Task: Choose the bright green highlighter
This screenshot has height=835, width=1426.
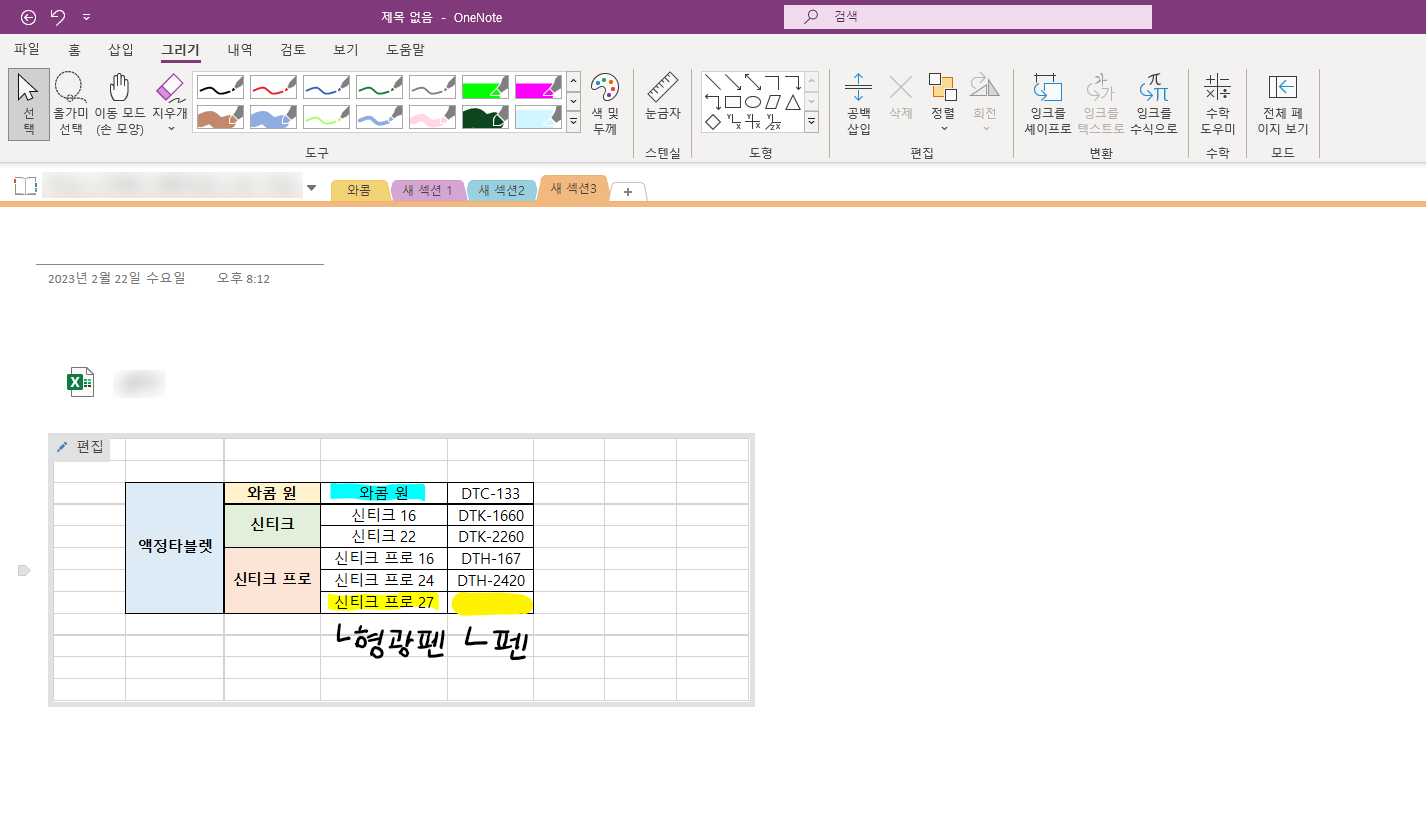Action: pos(486,87)
